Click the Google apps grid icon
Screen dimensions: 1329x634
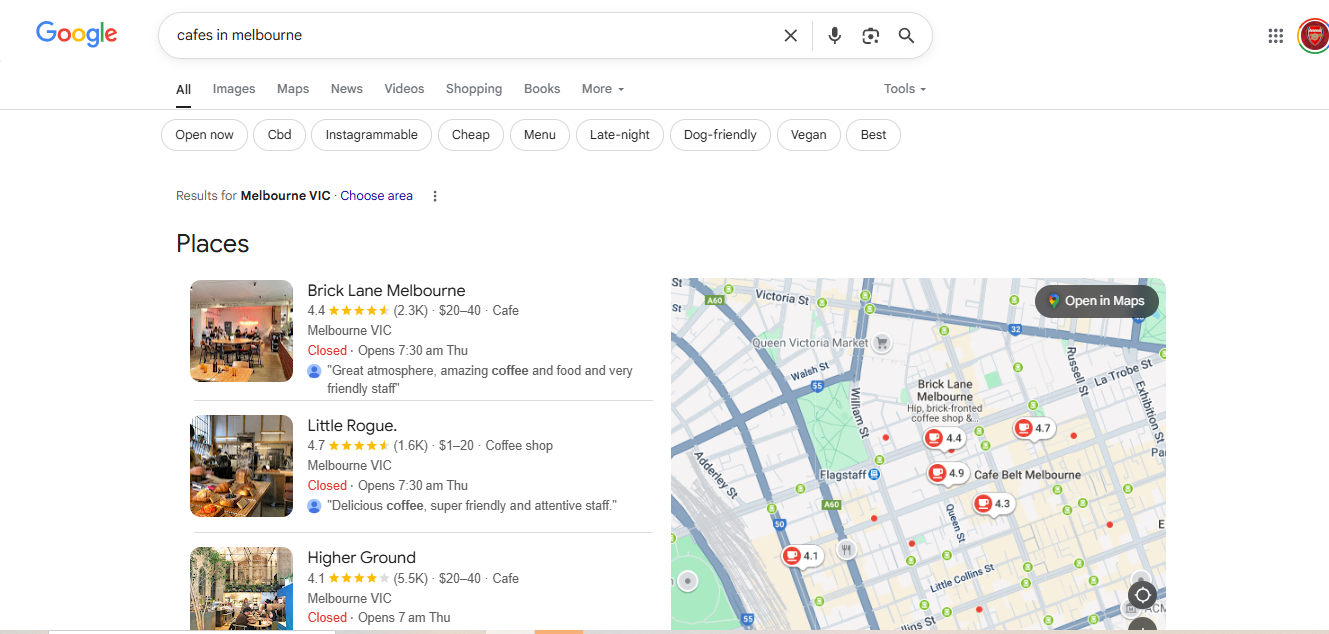tap(1275, 35)
